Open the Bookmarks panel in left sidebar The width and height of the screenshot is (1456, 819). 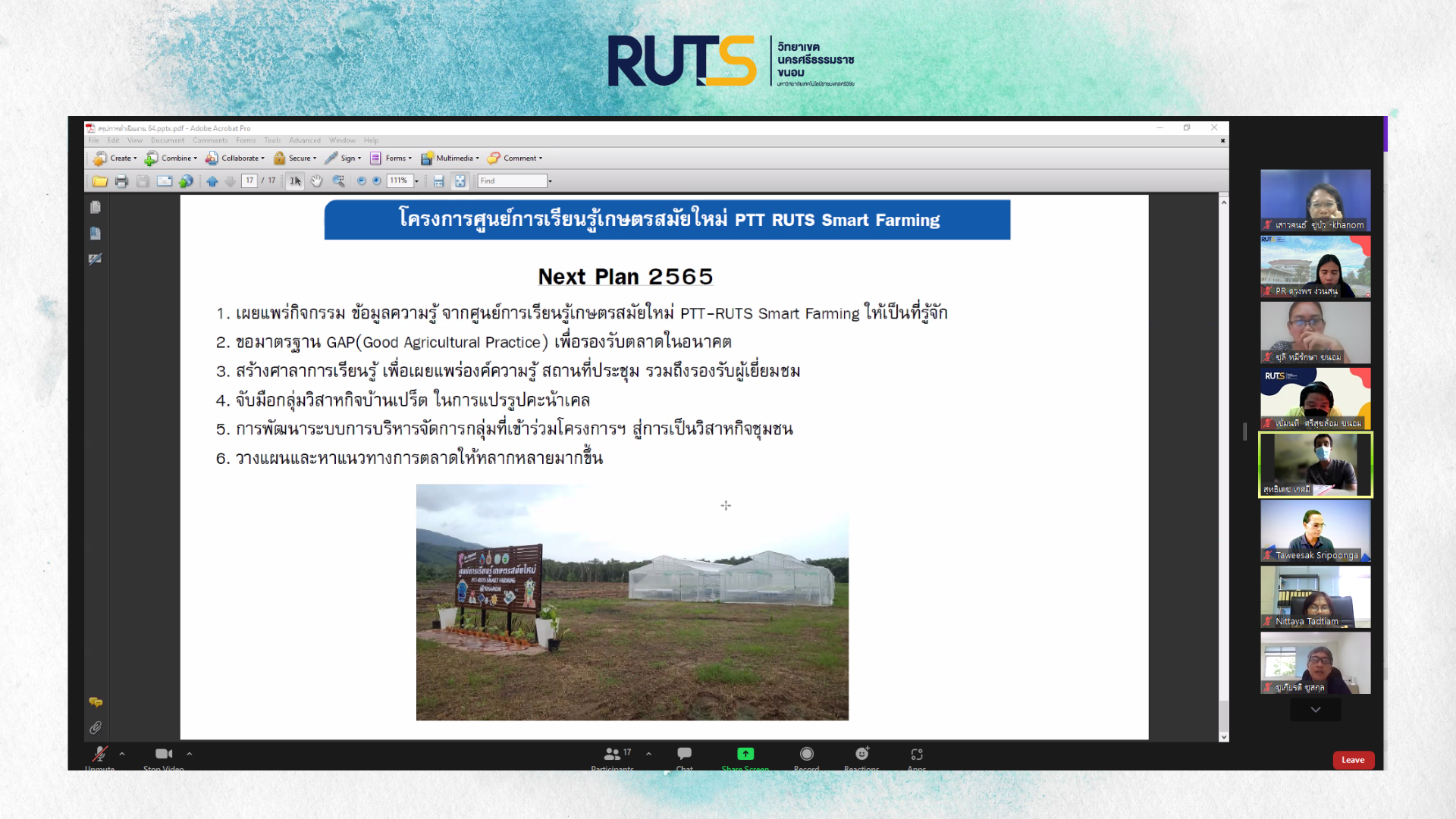coord(95,234)
